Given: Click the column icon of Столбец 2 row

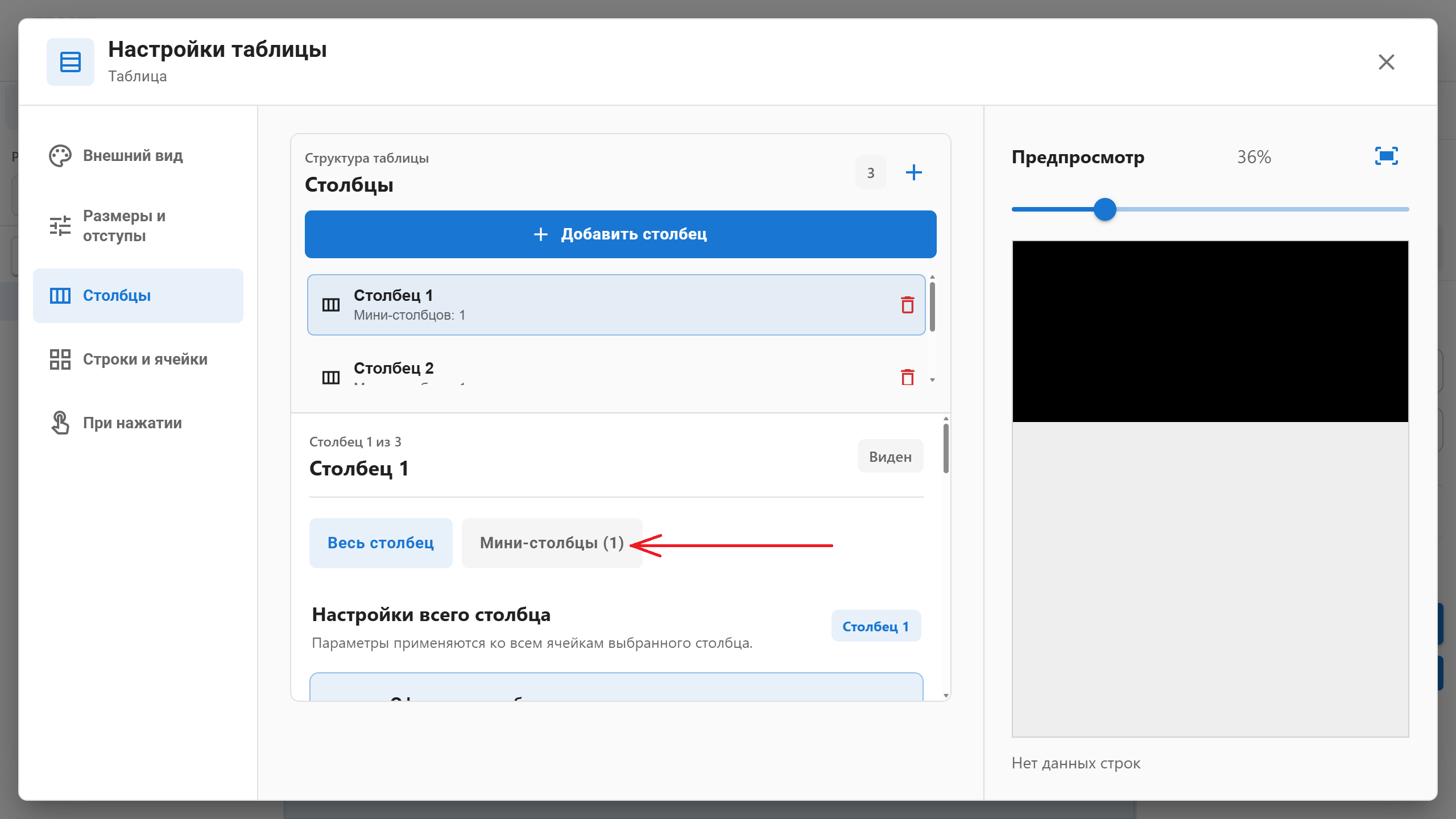Looking at the screenshot, I should (331, 377).
